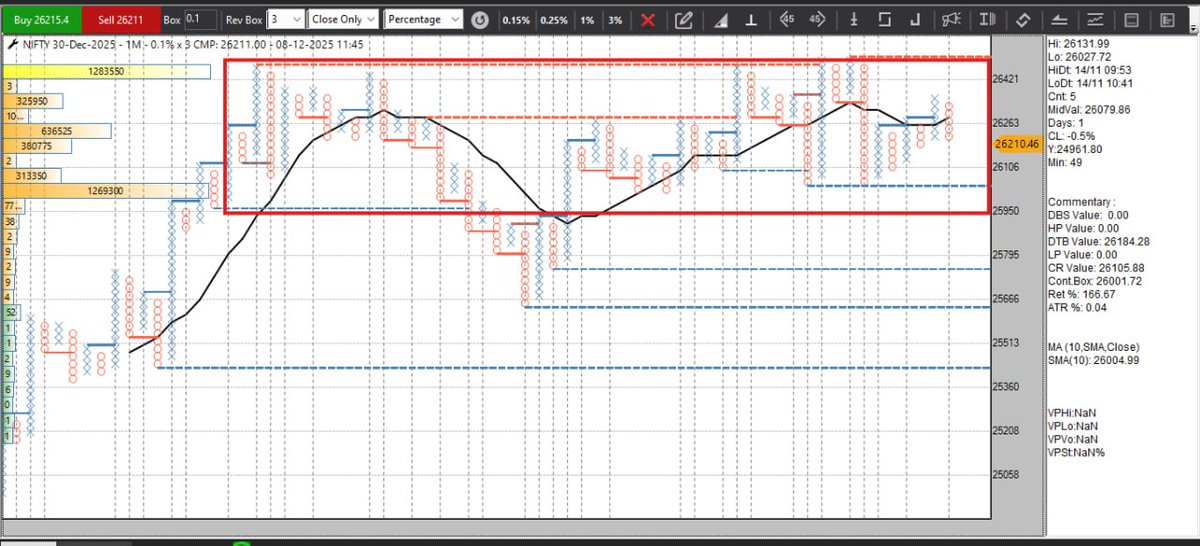Click the pencil edit note icon

coord(684,19)
